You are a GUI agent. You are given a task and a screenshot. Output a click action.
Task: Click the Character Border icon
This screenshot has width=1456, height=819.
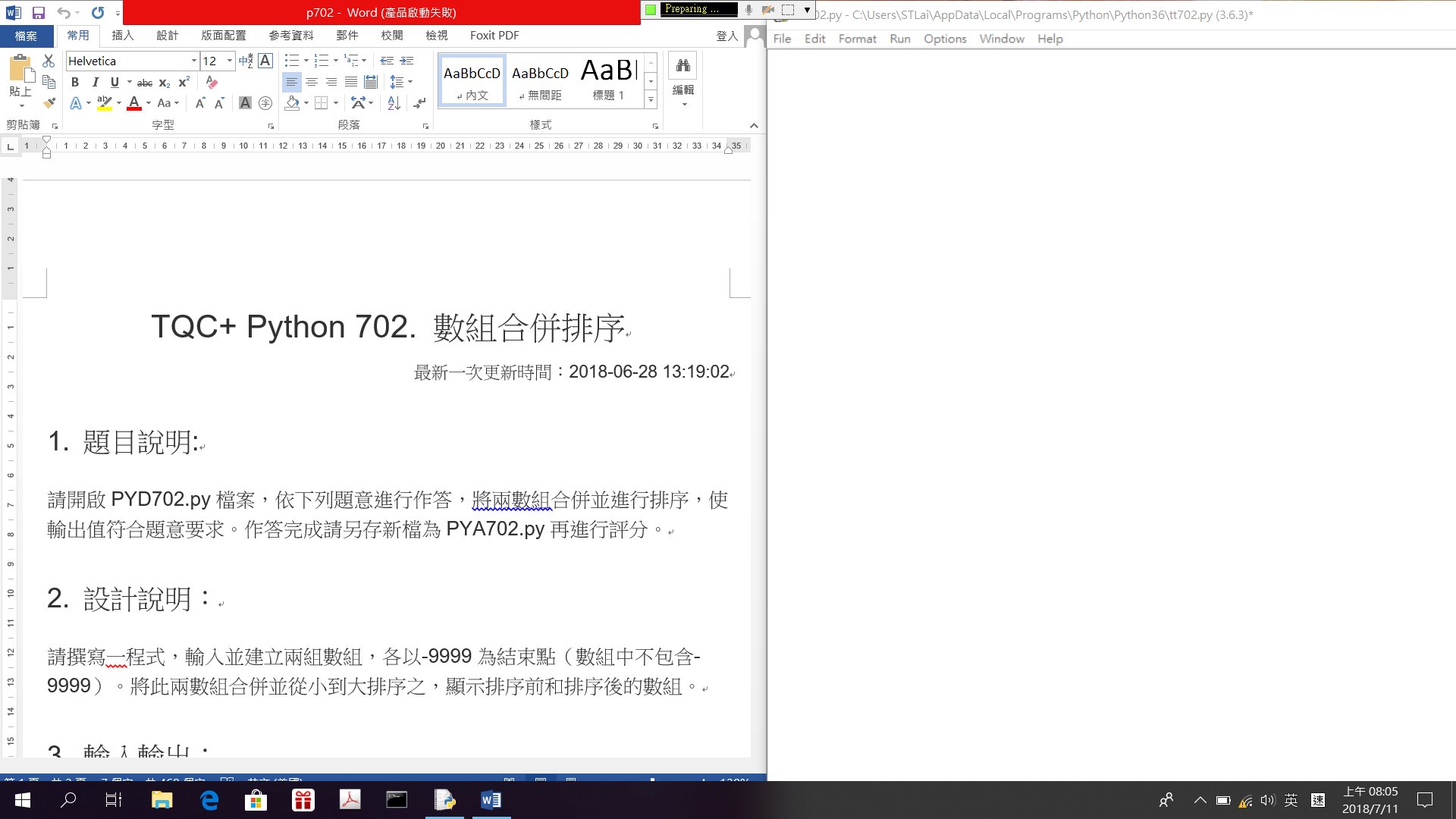[x=265, y=61]
